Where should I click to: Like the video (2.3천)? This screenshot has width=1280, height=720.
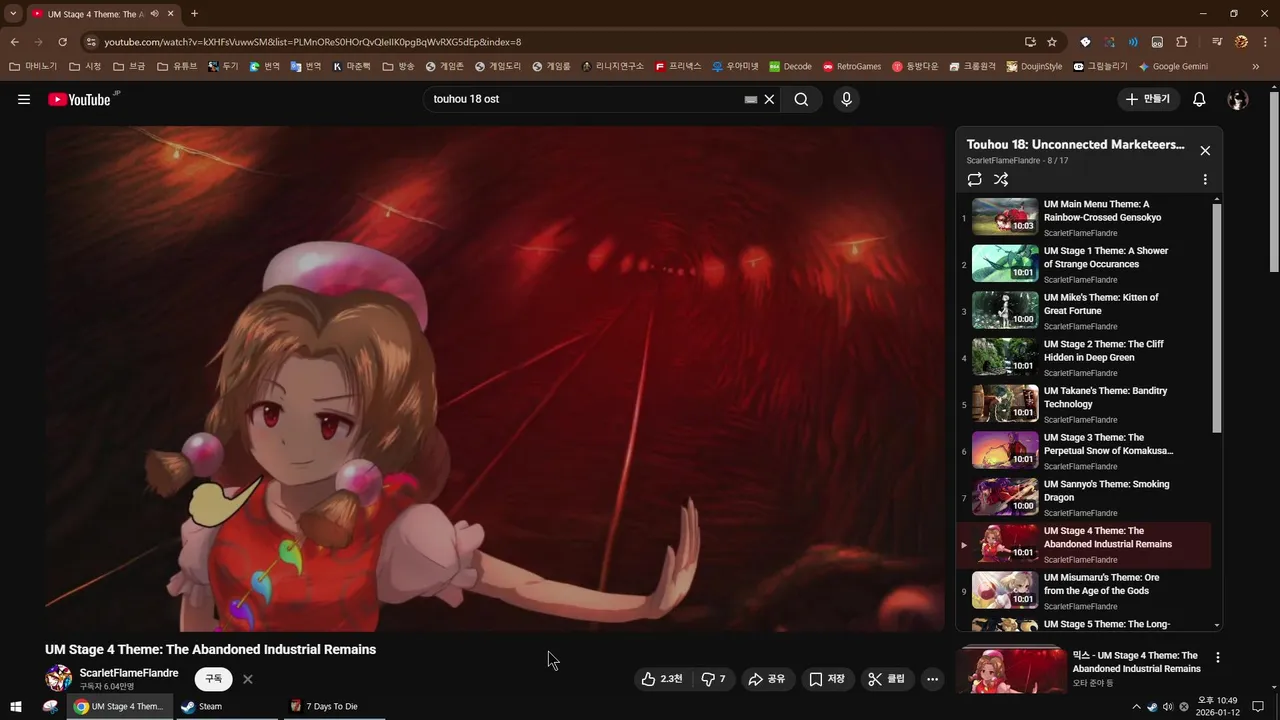(x=662, y=679)
